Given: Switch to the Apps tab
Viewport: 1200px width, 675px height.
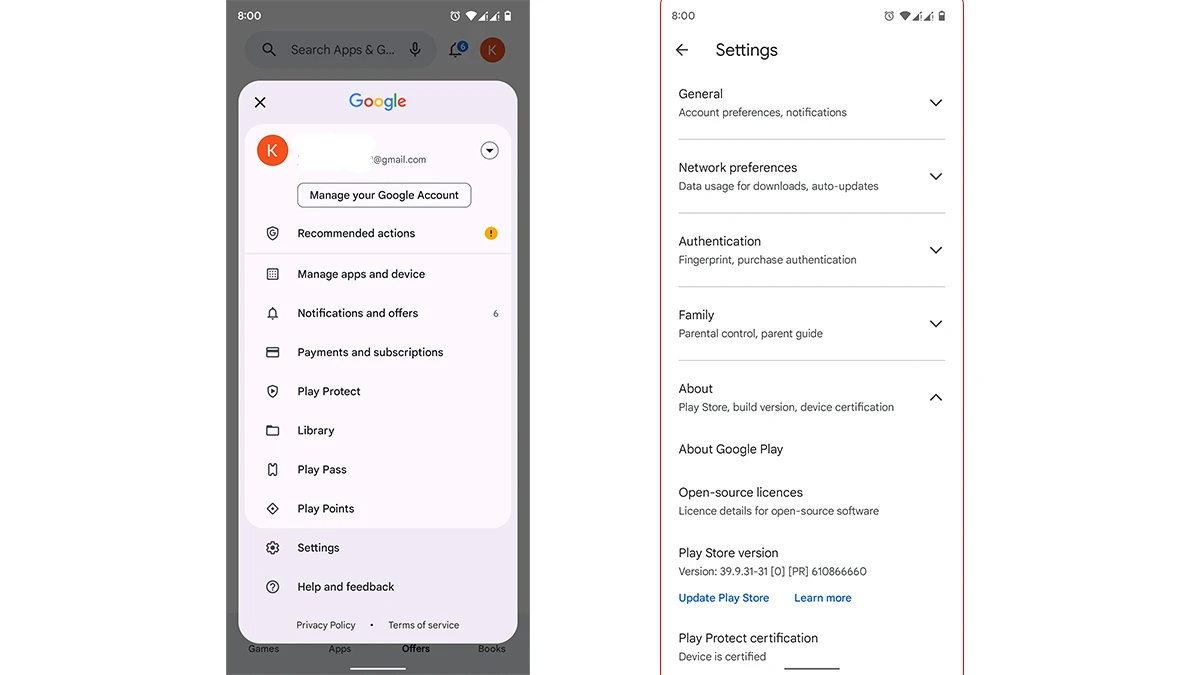Looking at the screenshot, I should coord(340,649).
